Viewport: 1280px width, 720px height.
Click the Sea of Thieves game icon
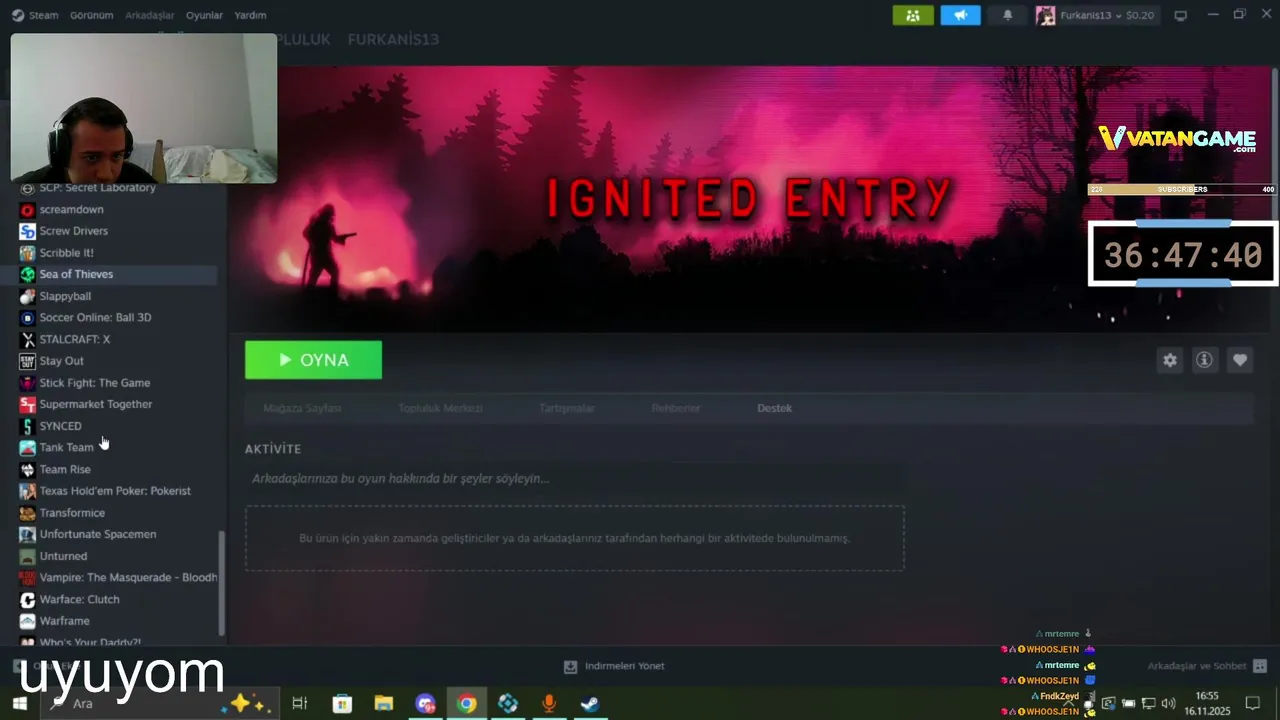28,274
